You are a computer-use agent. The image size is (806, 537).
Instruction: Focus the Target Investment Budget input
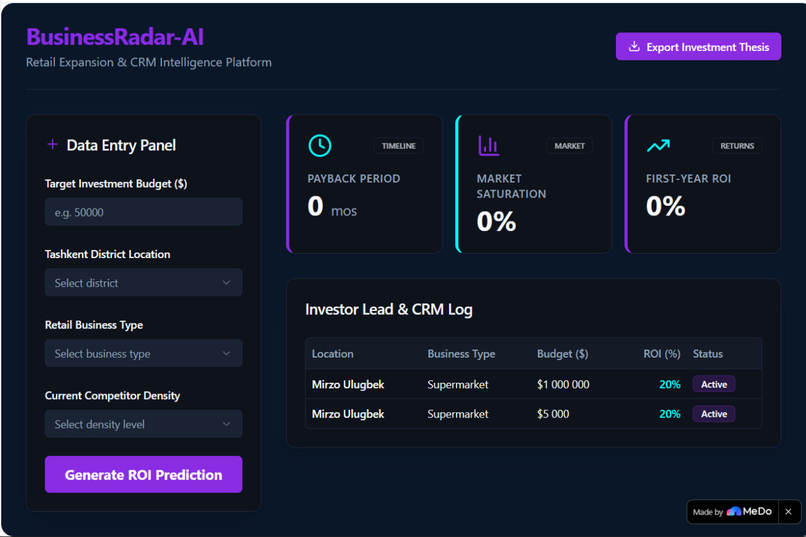click(x=143, y=212)
